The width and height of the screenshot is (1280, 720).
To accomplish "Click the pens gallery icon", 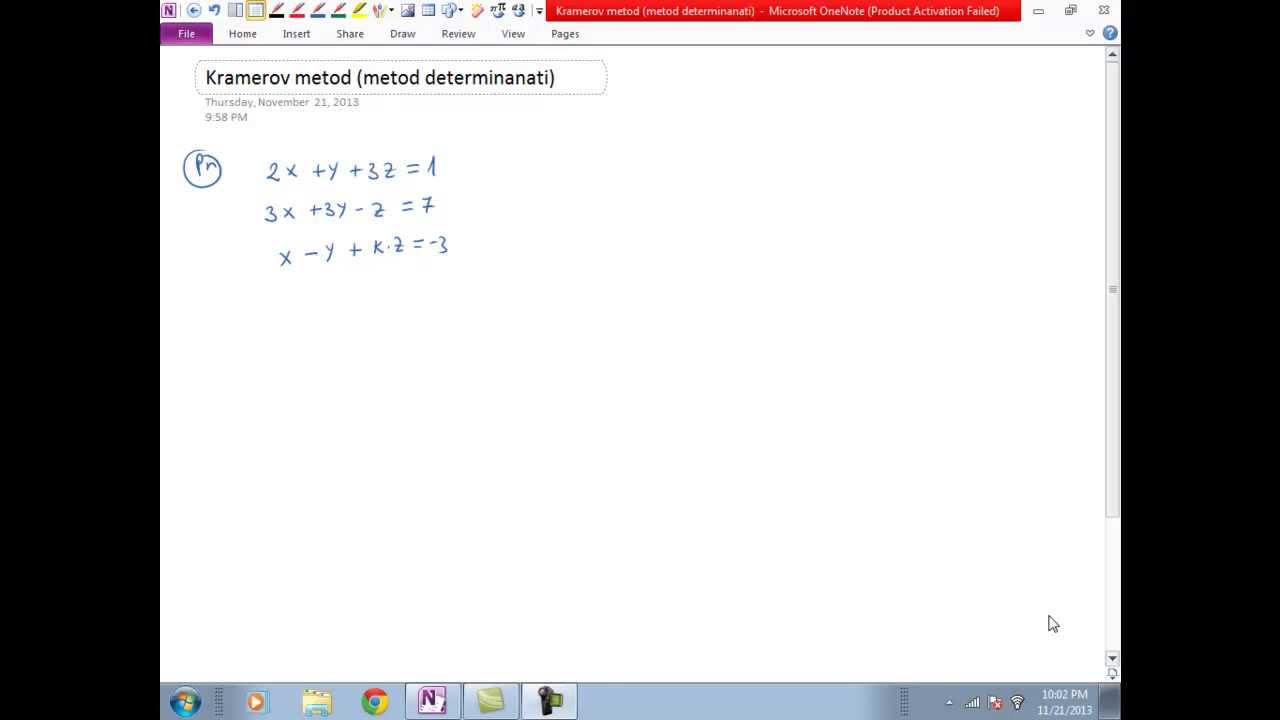I will [379, 10].
